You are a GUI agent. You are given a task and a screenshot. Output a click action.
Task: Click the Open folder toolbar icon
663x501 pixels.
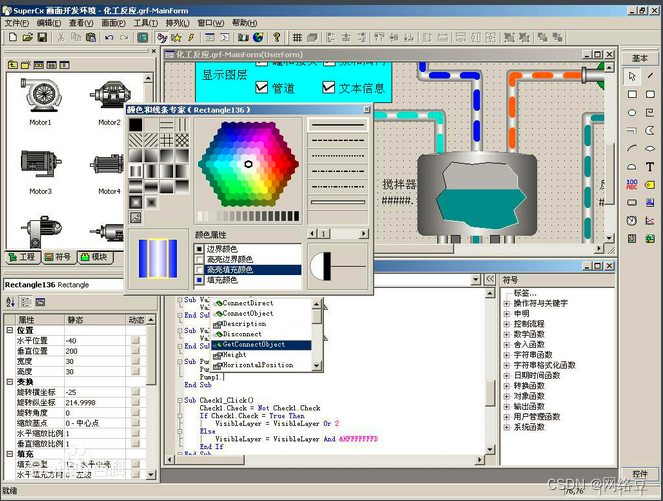pyautogui.click(x=27, y=38)
